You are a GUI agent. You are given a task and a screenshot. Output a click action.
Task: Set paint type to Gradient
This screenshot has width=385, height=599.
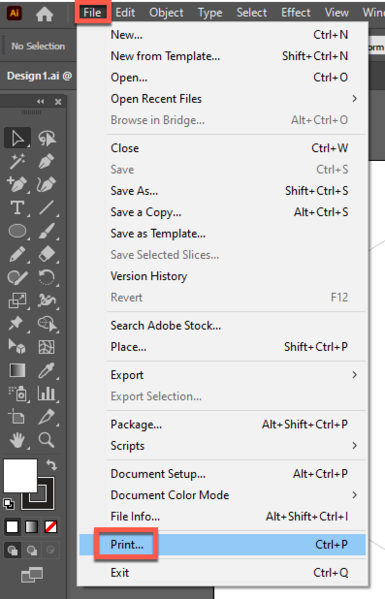(31, 527)
